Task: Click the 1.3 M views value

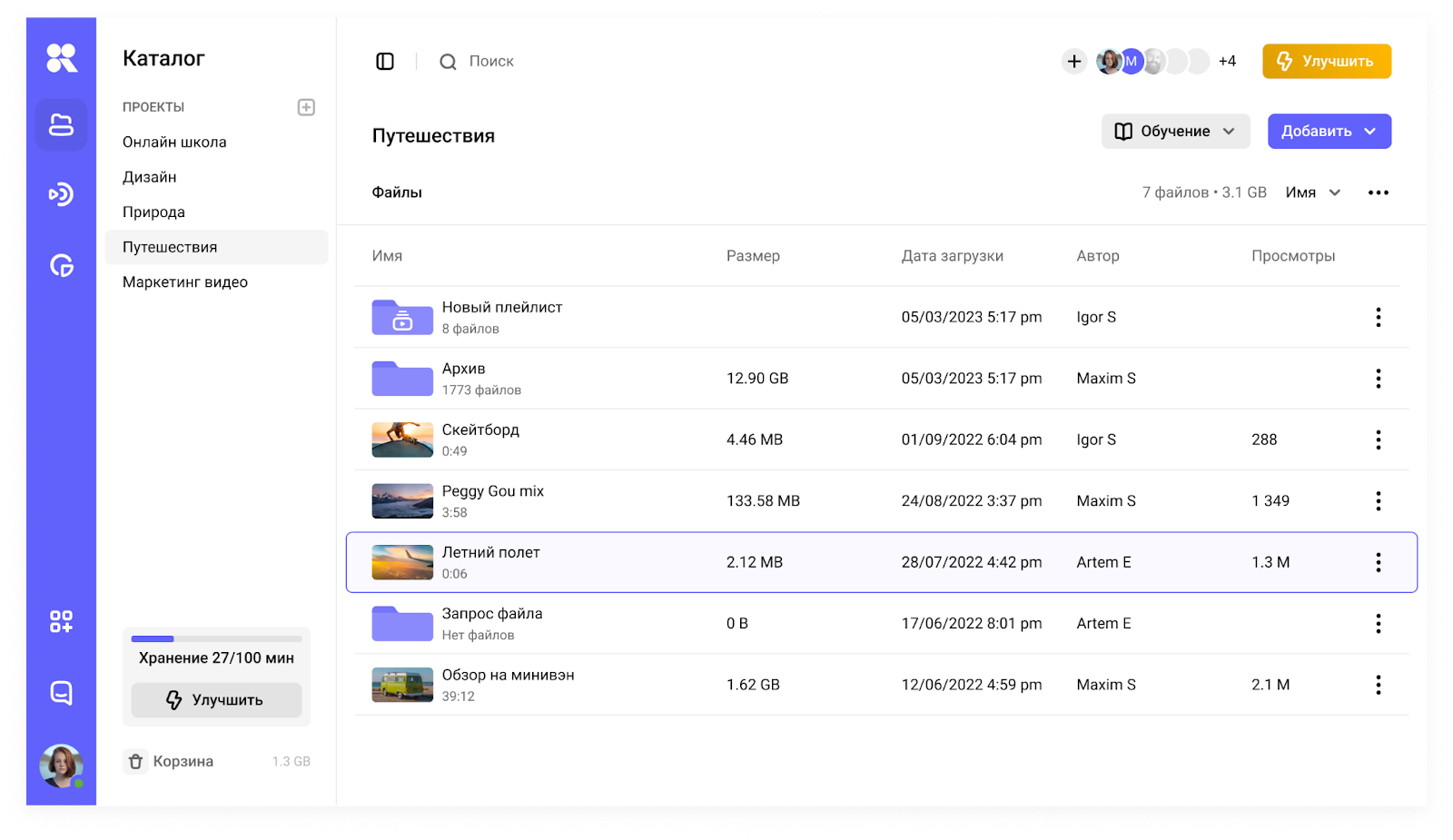Action: point(1270,562)
